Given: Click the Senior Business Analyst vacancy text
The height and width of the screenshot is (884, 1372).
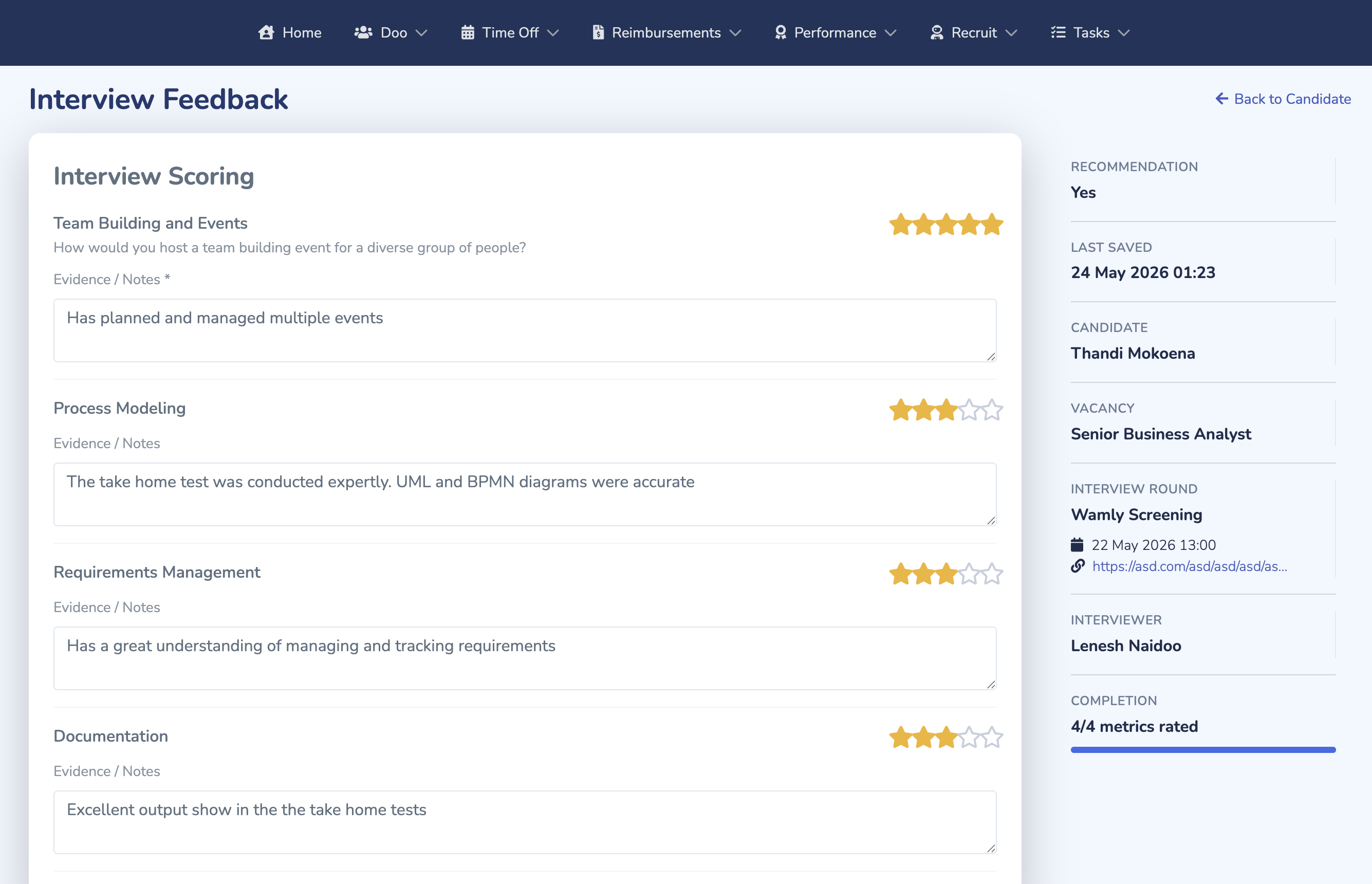Looking at the screenshot, I should (x=1161, y=434).
